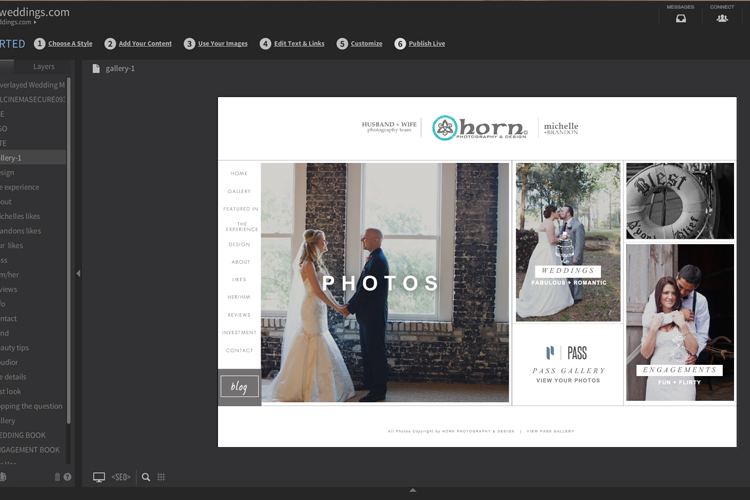Click the Connect people icon
The height and width of the screenshot is (500, 750).
click(x=721, y=18)
